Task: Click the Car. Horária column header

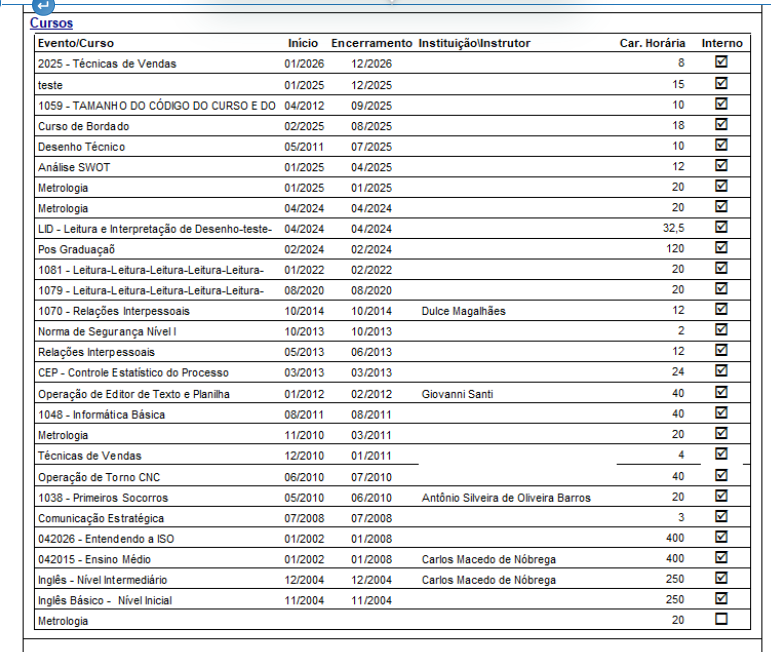Action: click(652, 43)
